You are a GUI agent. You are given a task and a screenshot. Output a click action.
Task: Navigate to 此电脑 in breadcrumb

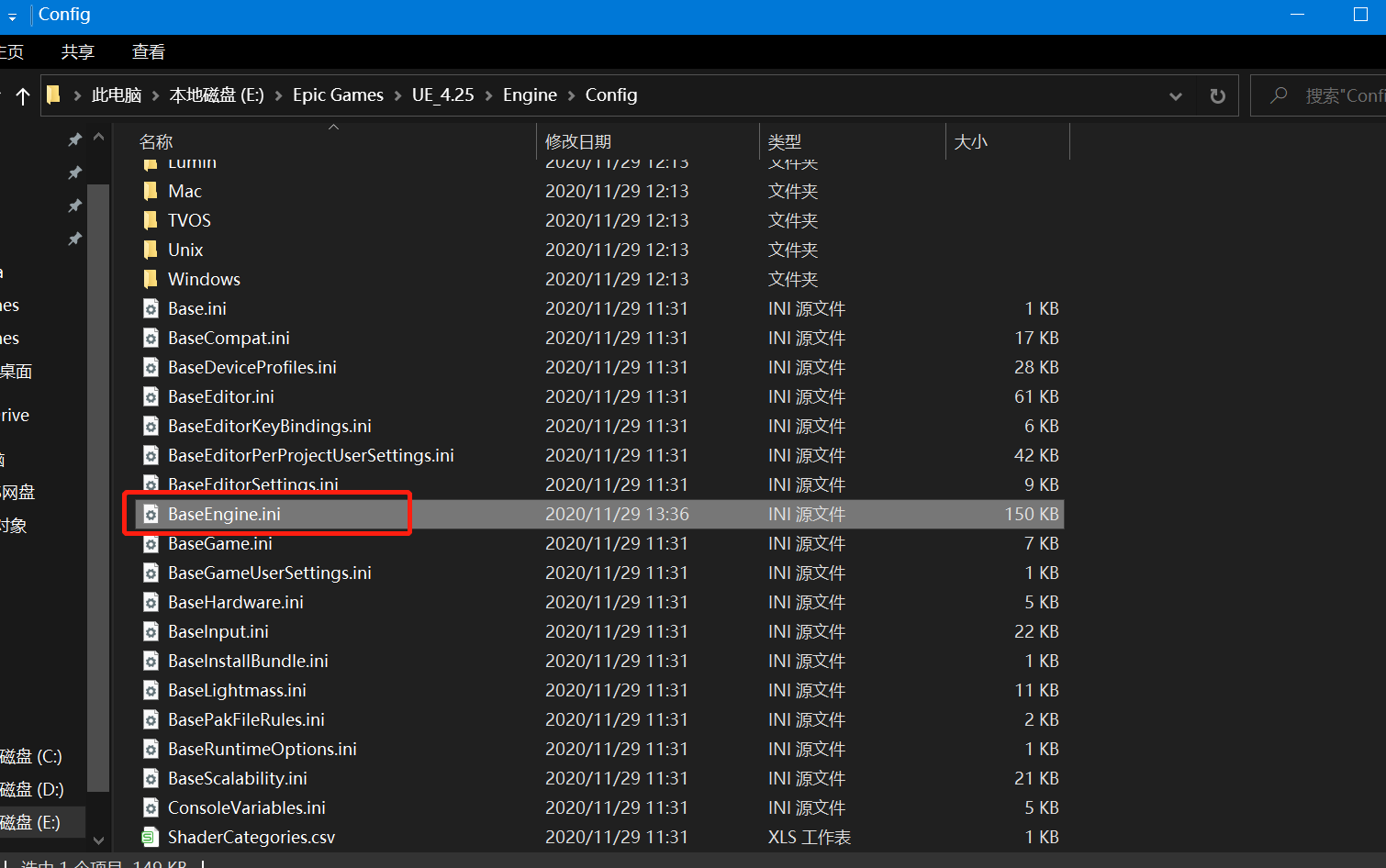[x=117, y=95]
